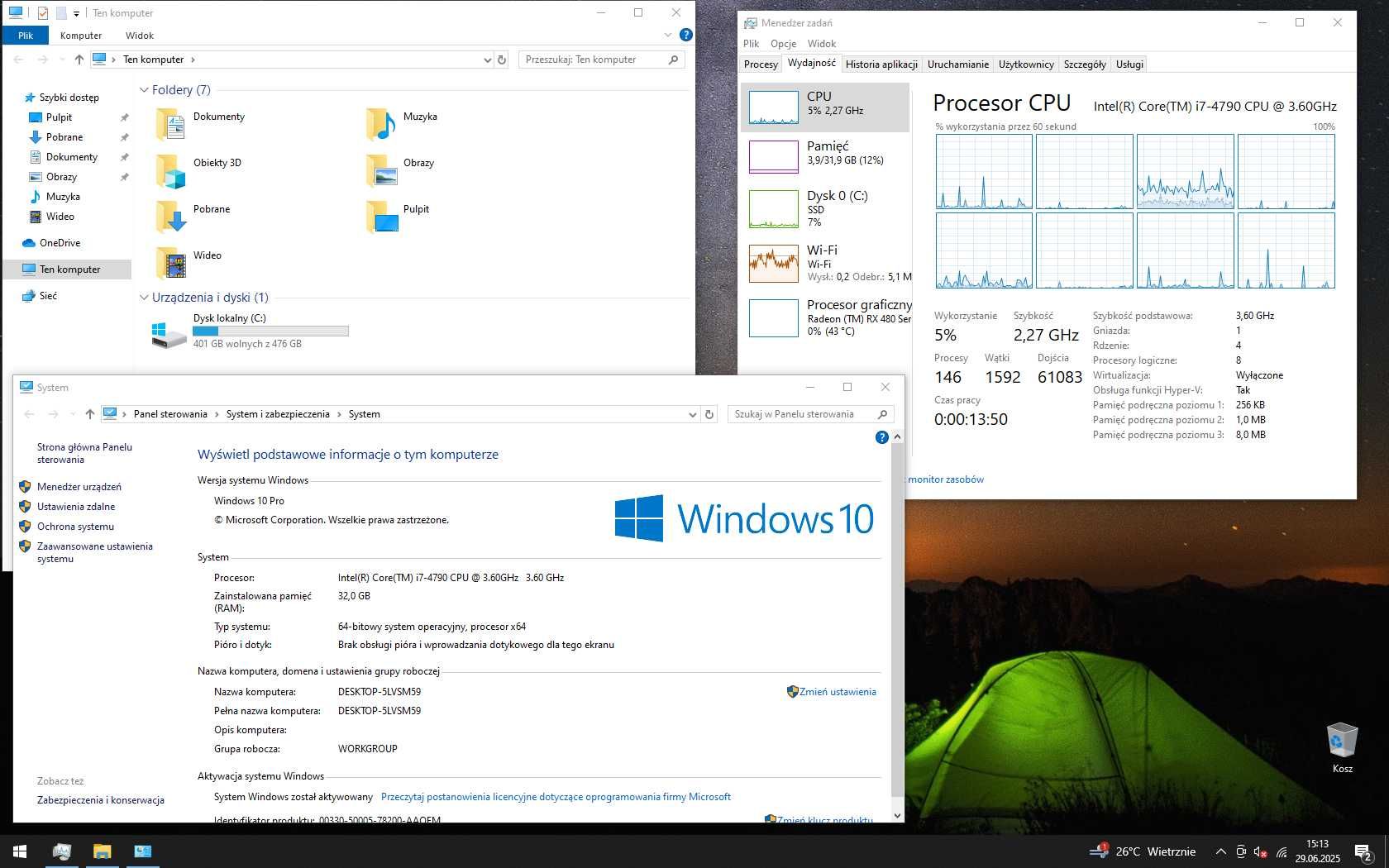
Task: Expand the Explorer ribbon chevron
Action: pos(667,35)
